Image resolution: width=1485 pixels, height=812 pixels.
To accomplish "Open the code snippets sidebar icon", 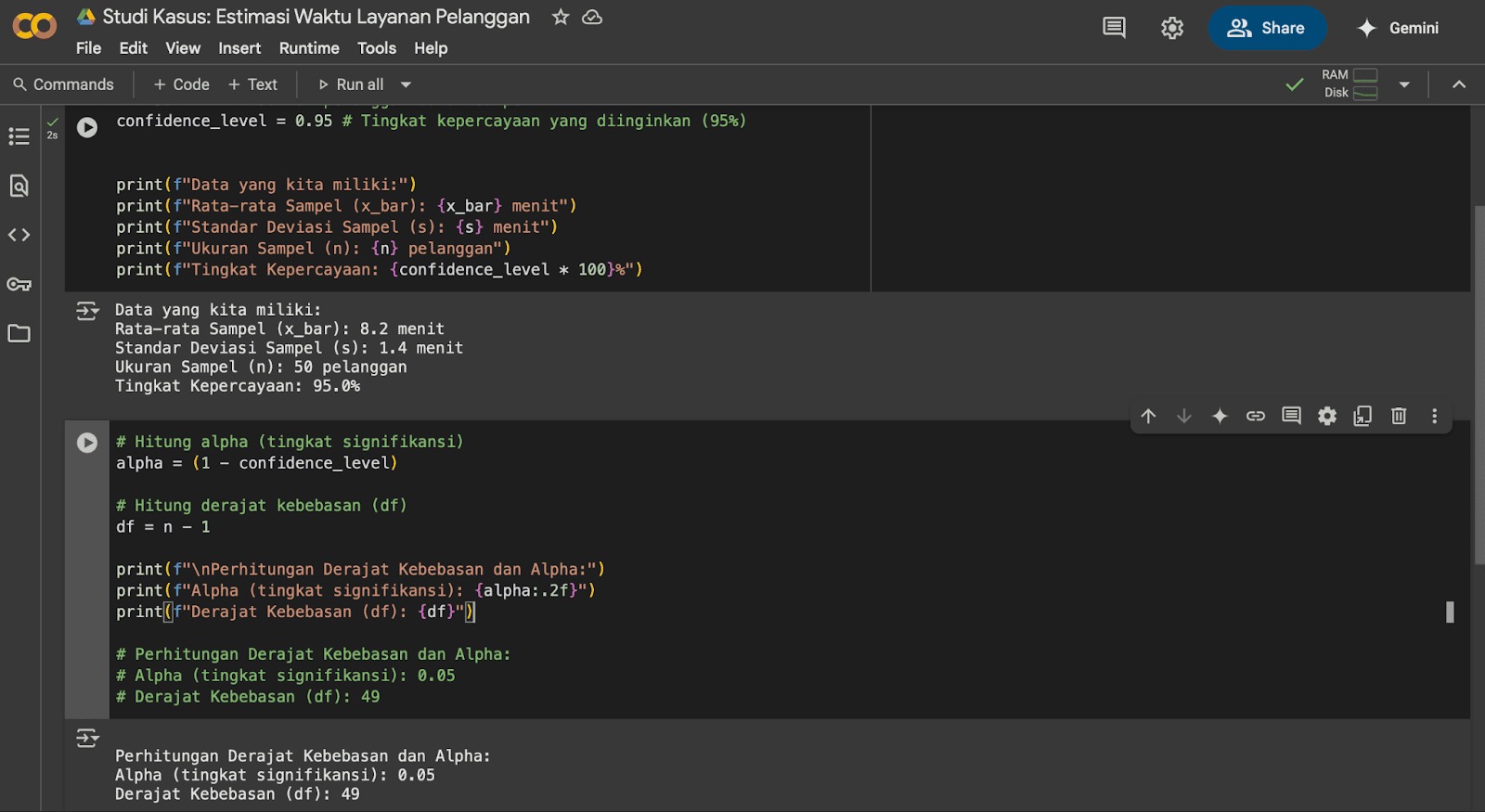I will click(19, 235).
